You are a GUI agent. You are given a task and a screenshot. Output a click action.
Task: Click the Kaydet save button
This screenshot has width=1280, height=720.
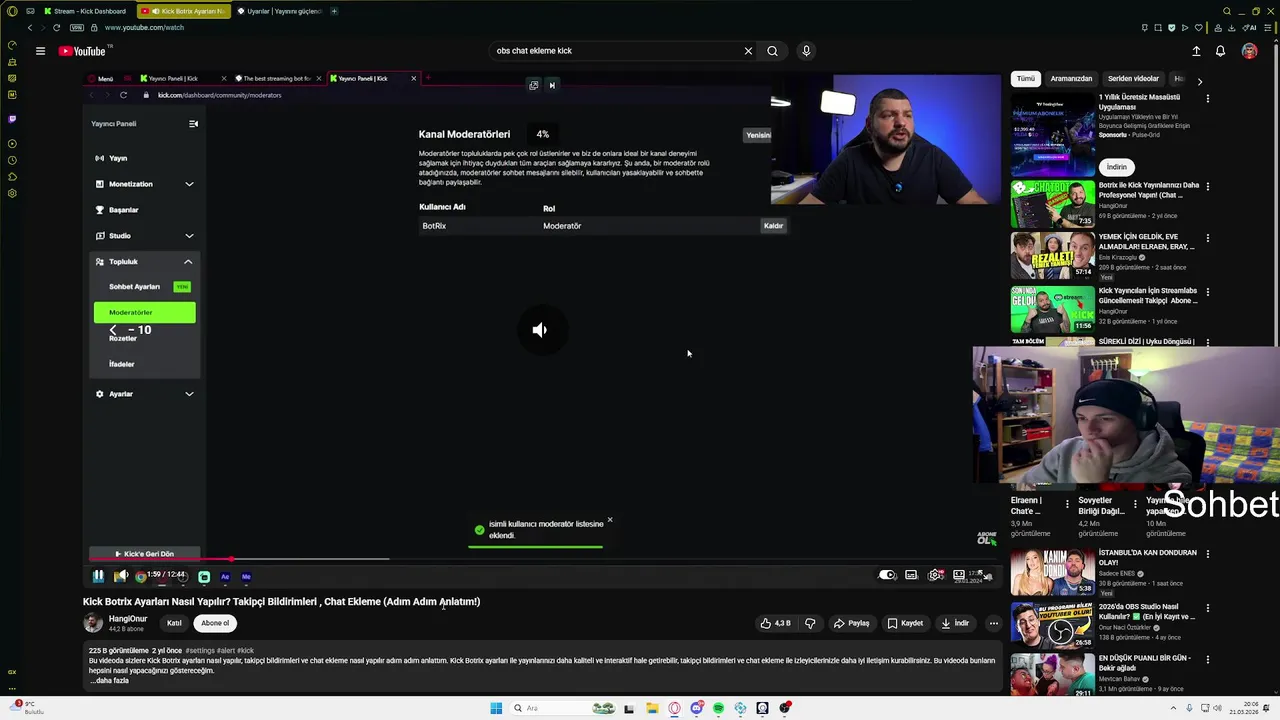[x=905, y=623]
